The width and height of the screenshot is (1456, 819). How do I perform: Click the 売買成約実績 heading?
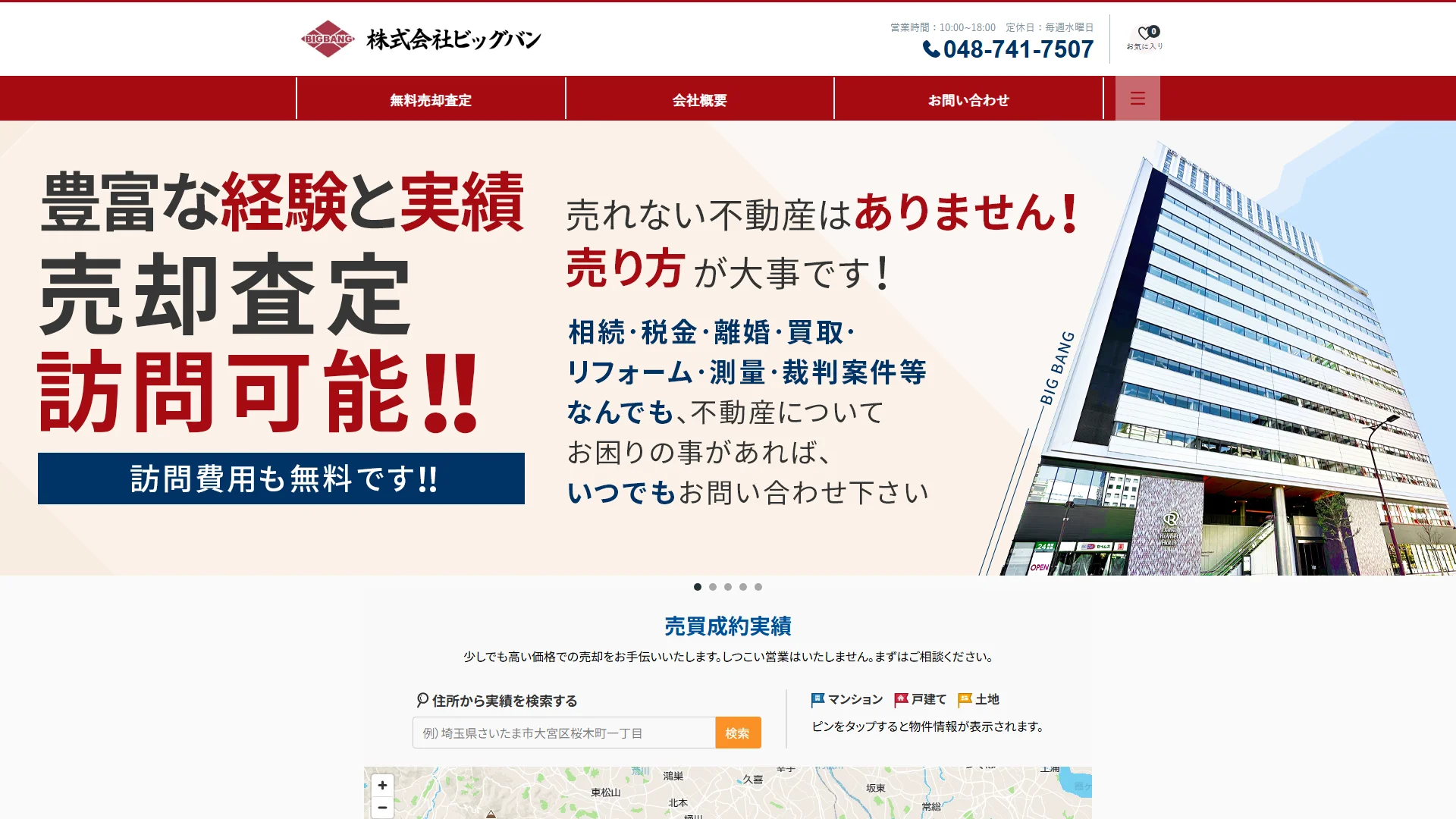(728, 626)
